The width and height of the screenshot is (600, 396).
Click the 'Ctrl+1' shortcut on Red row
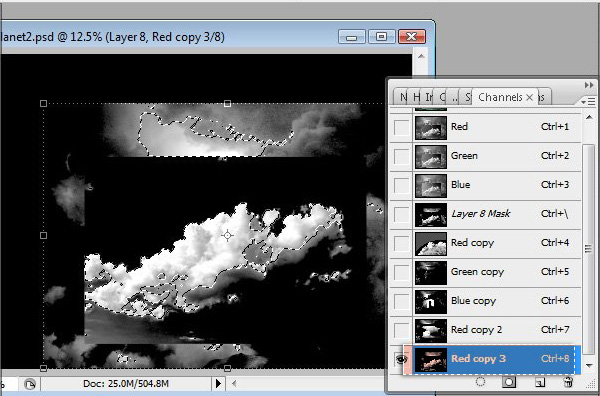point(555,127)
